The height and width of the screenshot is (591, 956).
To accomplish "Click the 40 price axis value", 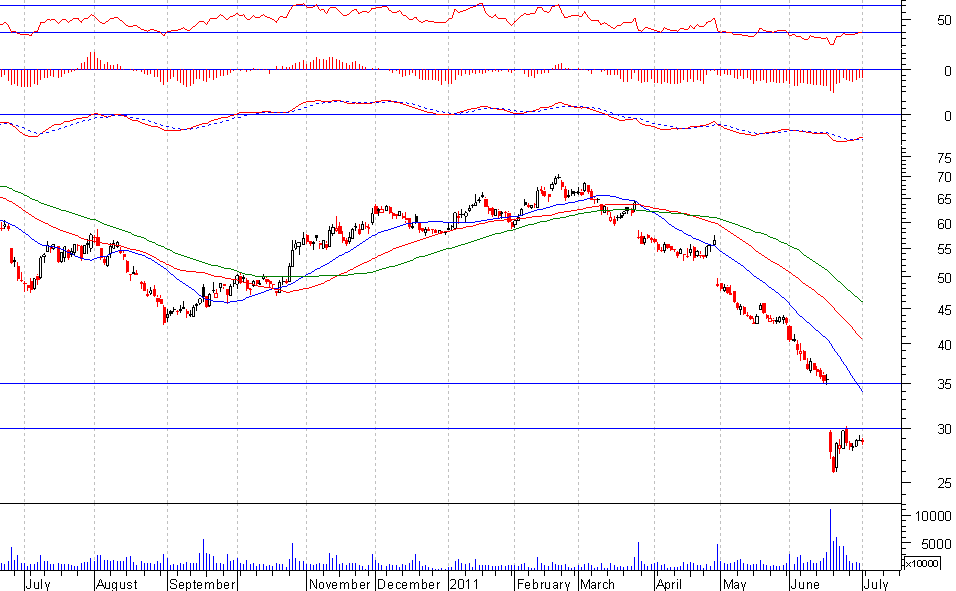I will tap(944, 345).
